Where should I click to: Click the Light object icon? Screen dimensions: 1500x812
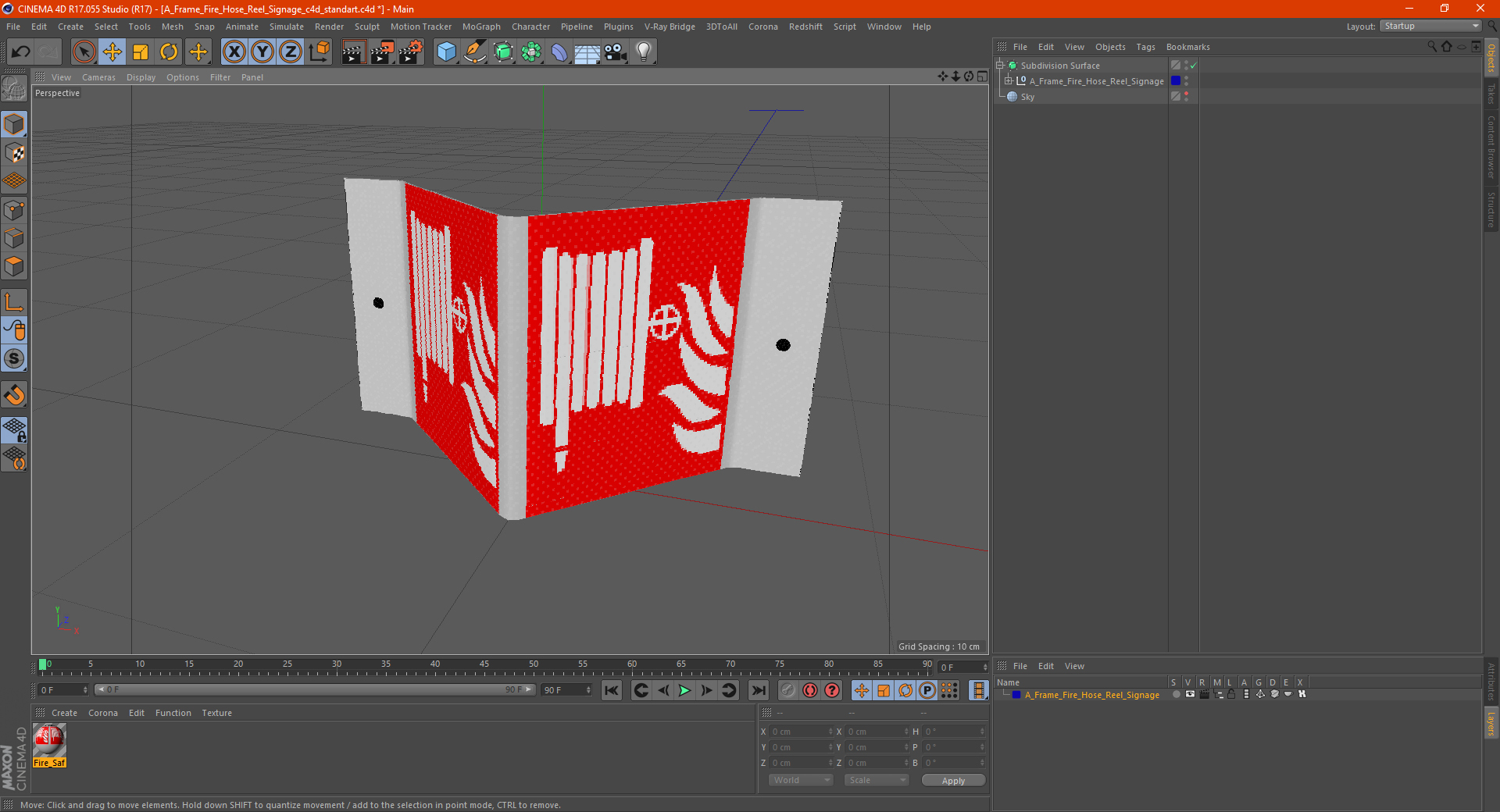click(643, 52)
